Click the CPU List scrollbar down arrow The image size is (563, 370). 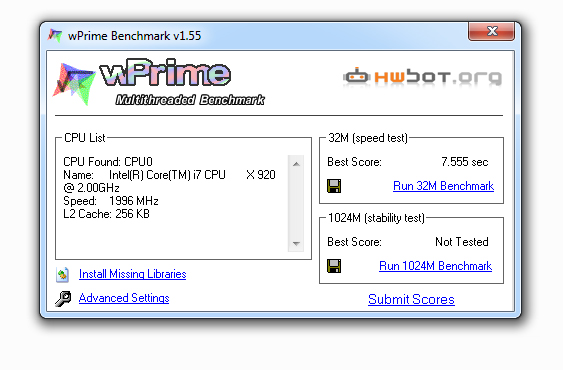pyautogui.click(x=296, y=244)
